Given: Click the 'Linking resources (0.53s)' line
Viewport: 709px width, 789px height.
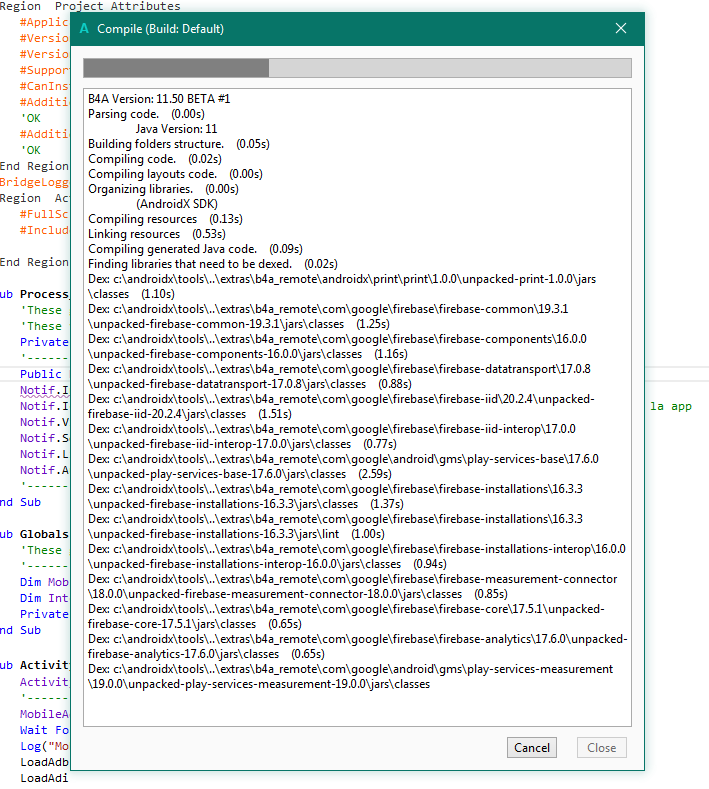Looking at the screenshot, I should 156,234.
